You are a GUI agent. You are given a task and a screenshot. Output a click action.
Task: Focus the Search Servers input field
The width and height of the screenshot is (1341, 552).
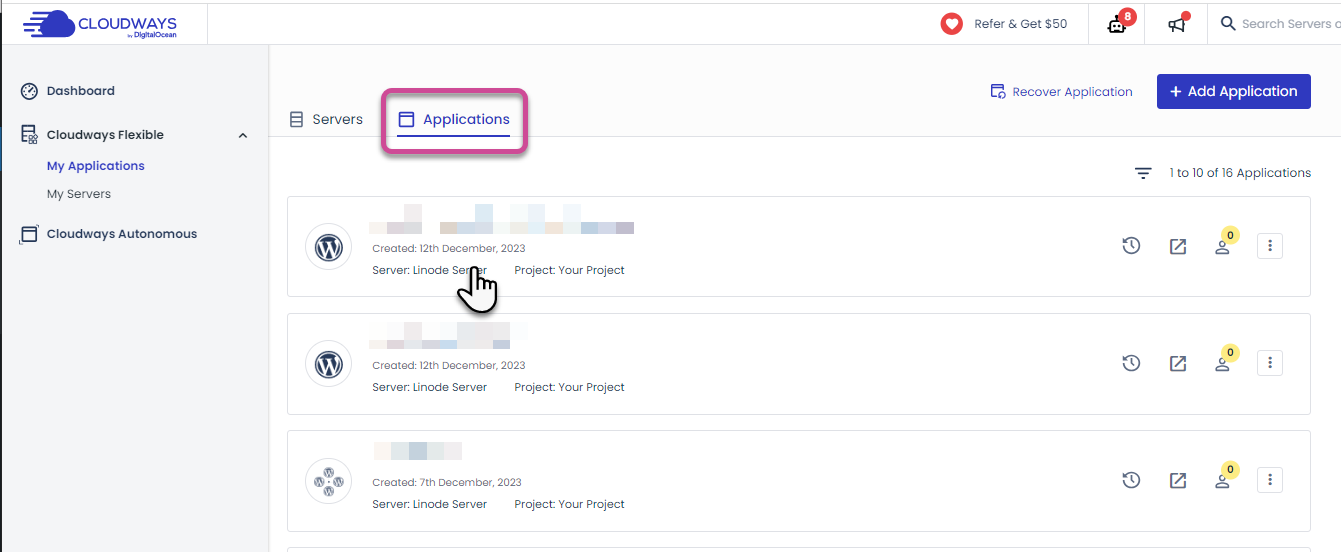point(1290,24)
